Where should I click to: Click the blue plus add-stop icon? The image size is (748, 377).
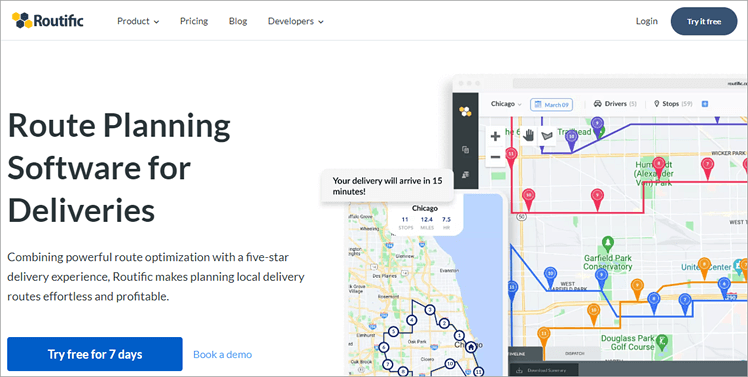(705, 104)
